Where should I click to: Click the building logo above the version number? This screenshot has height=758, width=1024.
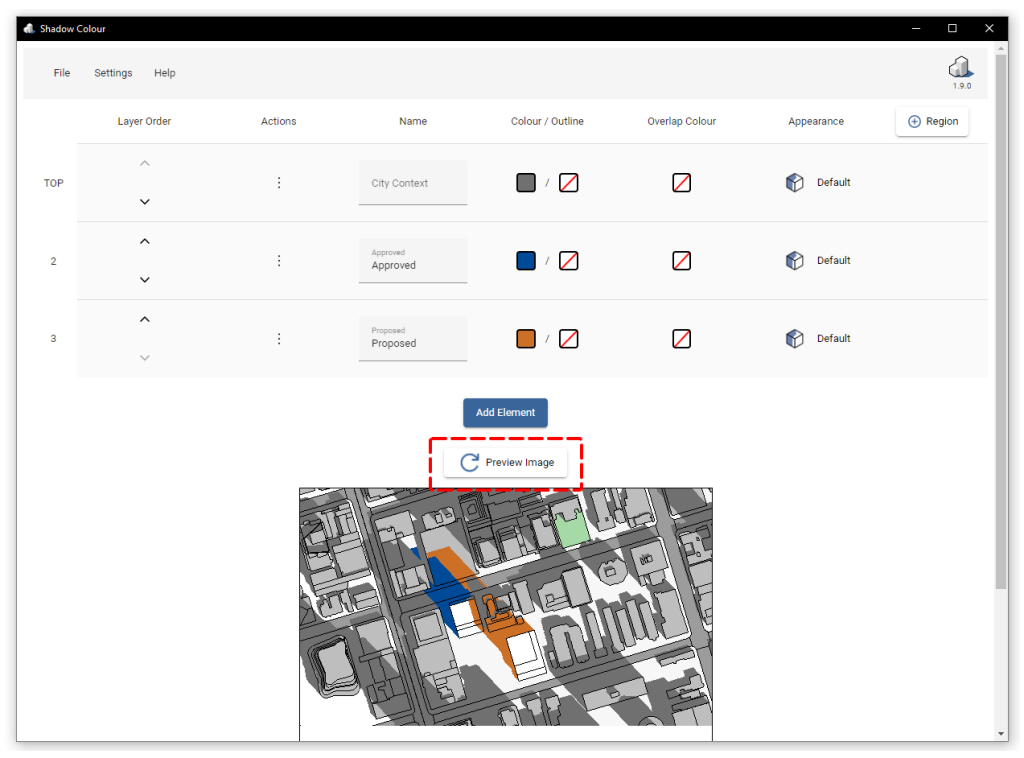(x=960, y=66)
